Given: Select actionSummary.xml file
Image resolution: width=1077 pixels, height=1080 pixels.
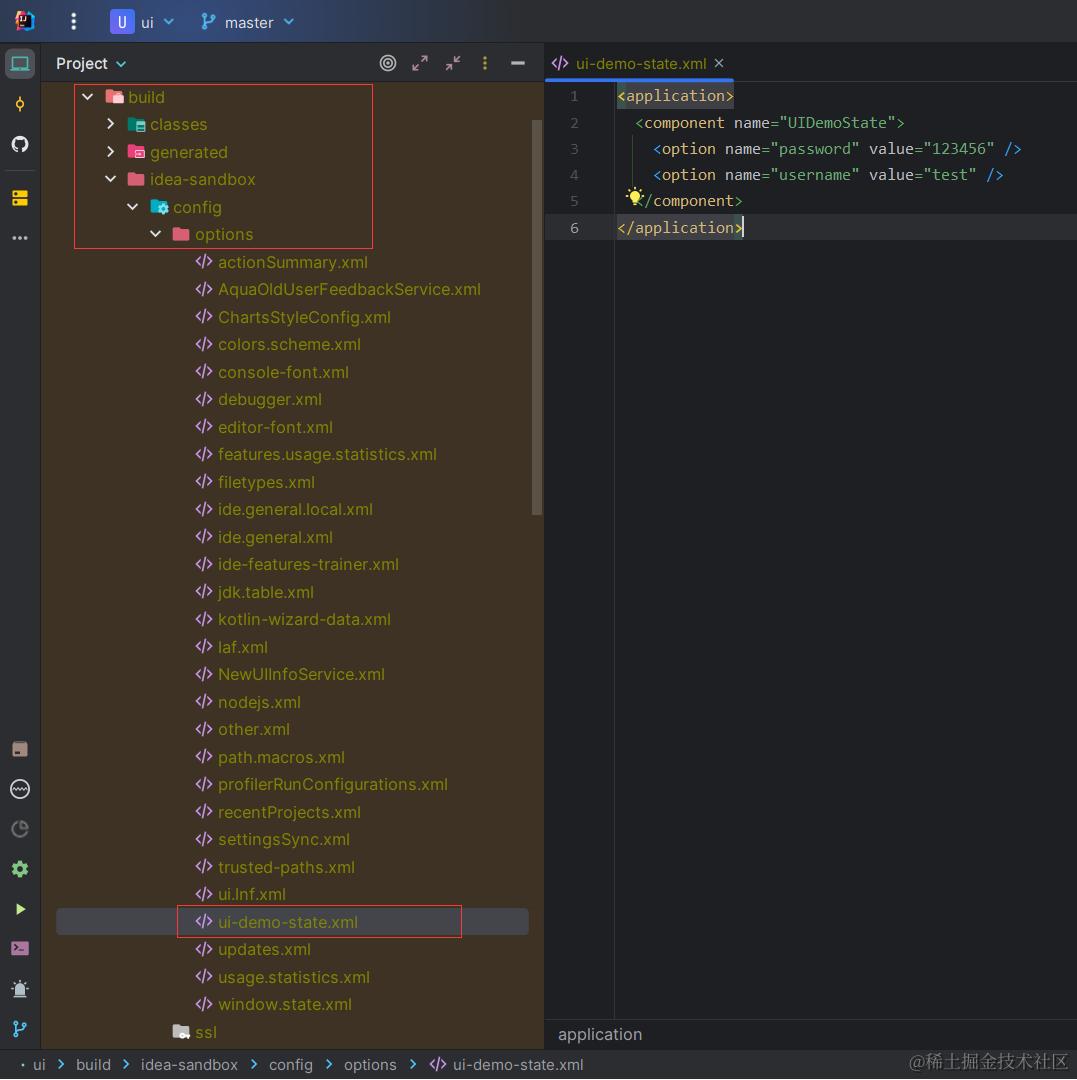Looking at the screenshot, I should coord(293,262).
